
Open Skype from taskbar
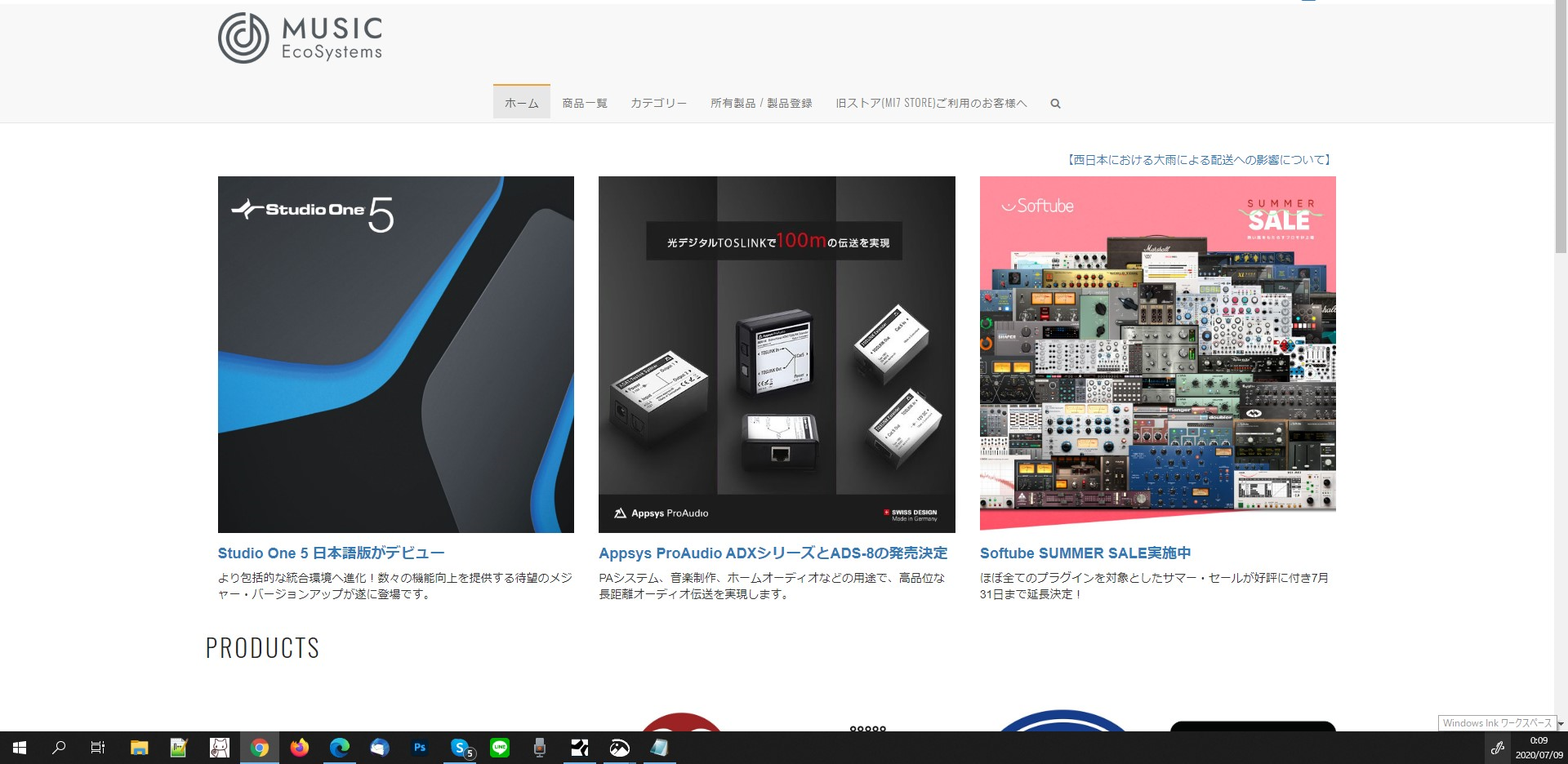pos(461,748)
